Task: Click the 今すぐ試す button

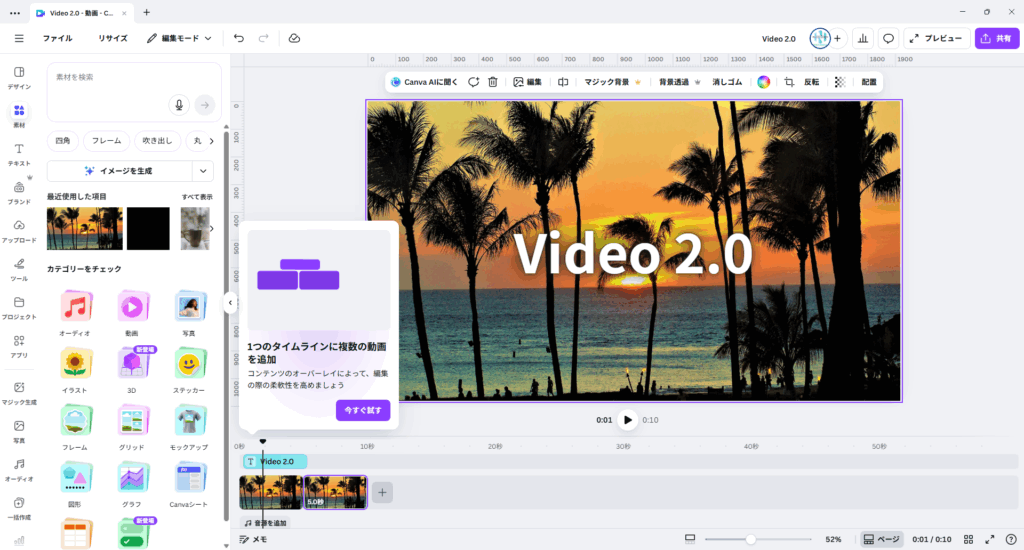Action: (363, 410)
